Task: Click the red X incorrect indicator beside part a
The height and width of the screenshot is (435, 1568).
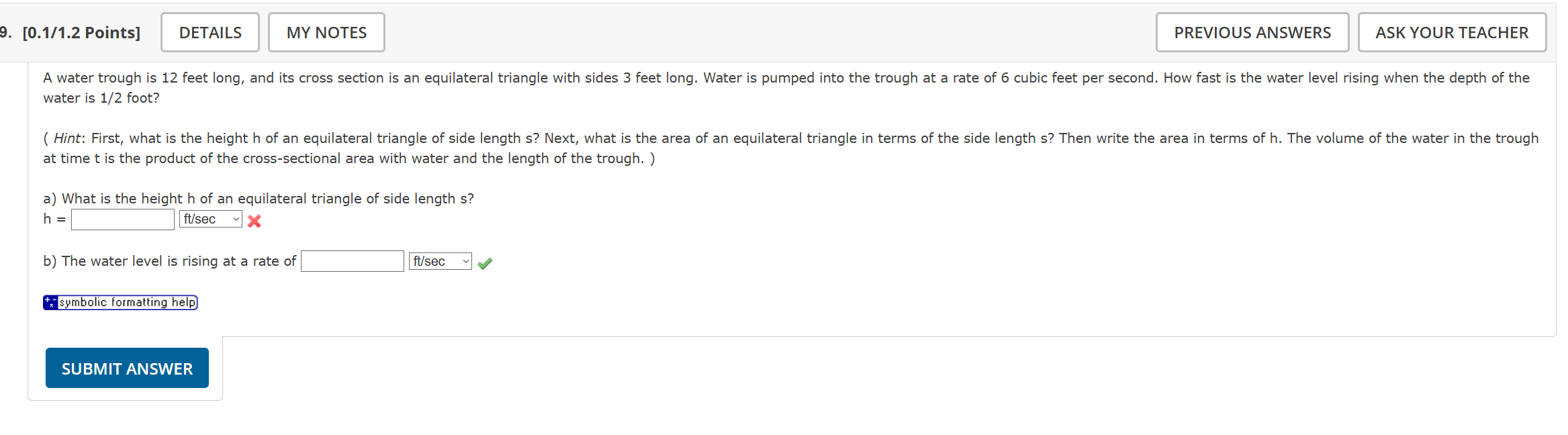Action: tap(254, 220)
